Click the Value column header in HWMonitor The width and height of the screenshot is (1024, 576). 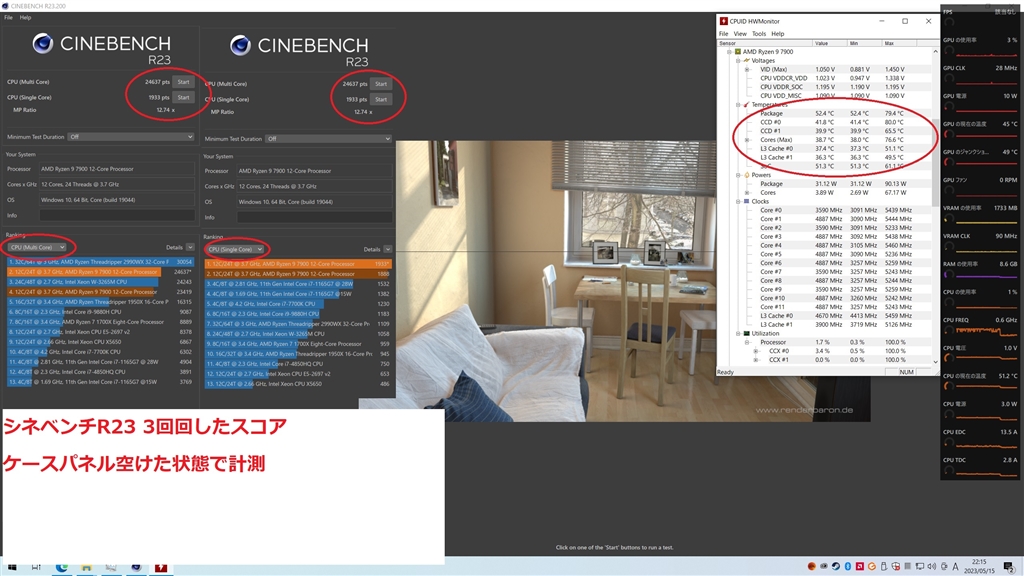pyautogui.click(x=830, y=43)
